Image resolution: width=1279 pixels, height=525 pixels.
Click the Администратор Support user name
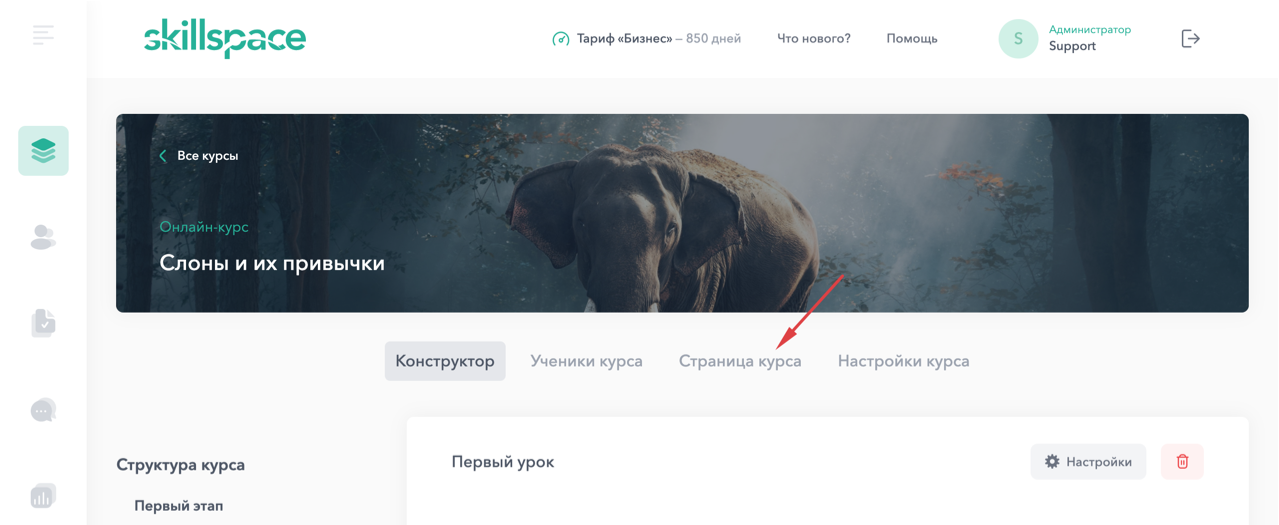1090,38
